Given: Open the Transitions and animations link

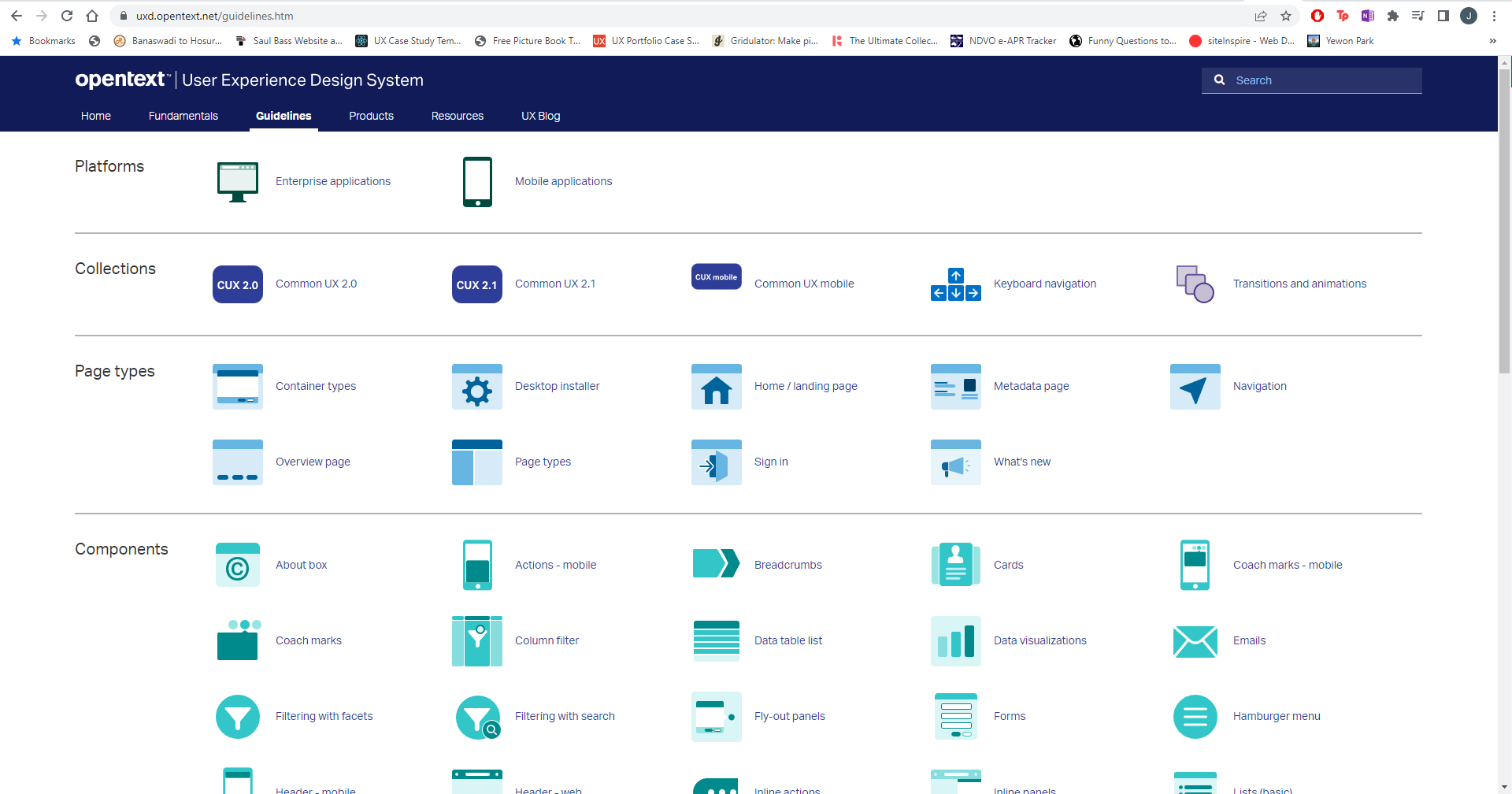Looking at the screenshot, I should pos(1300,284).
